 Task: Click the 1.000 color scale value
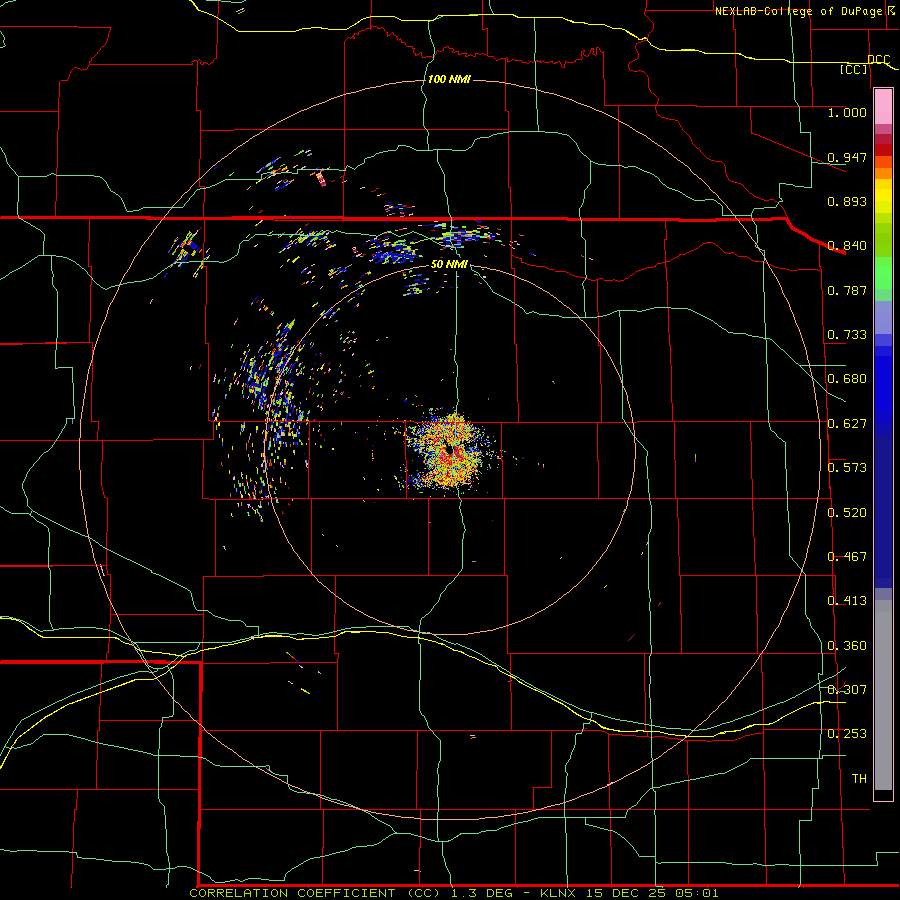coord(847,112)
